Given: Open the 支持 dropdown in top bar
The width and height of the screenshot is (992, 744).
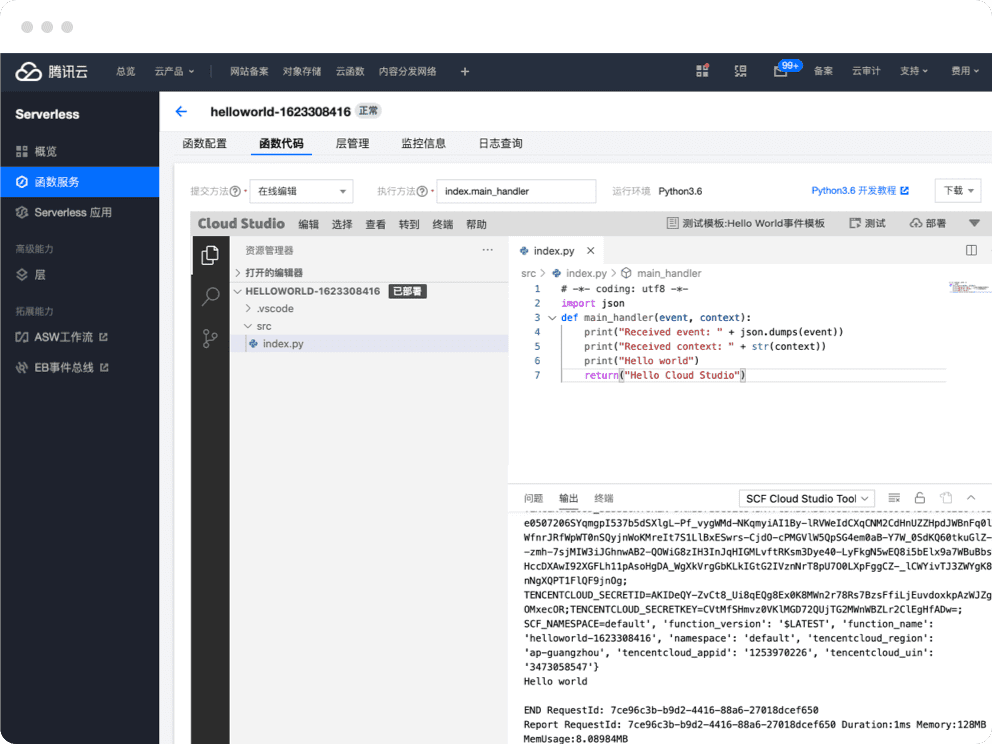Looking at the screenshot, I should point(914,71).
